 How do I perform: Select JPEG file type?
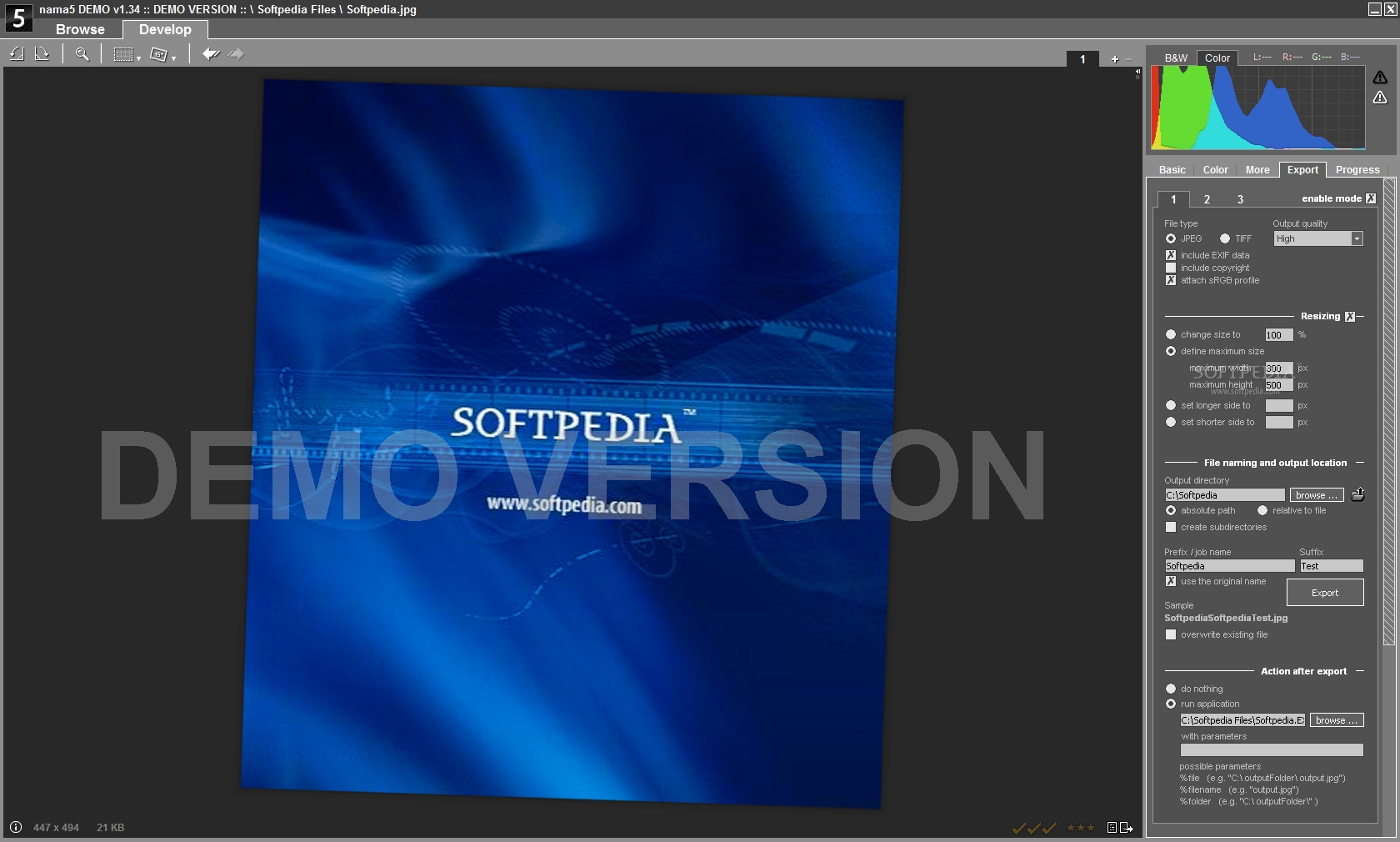pos(1171,238)
